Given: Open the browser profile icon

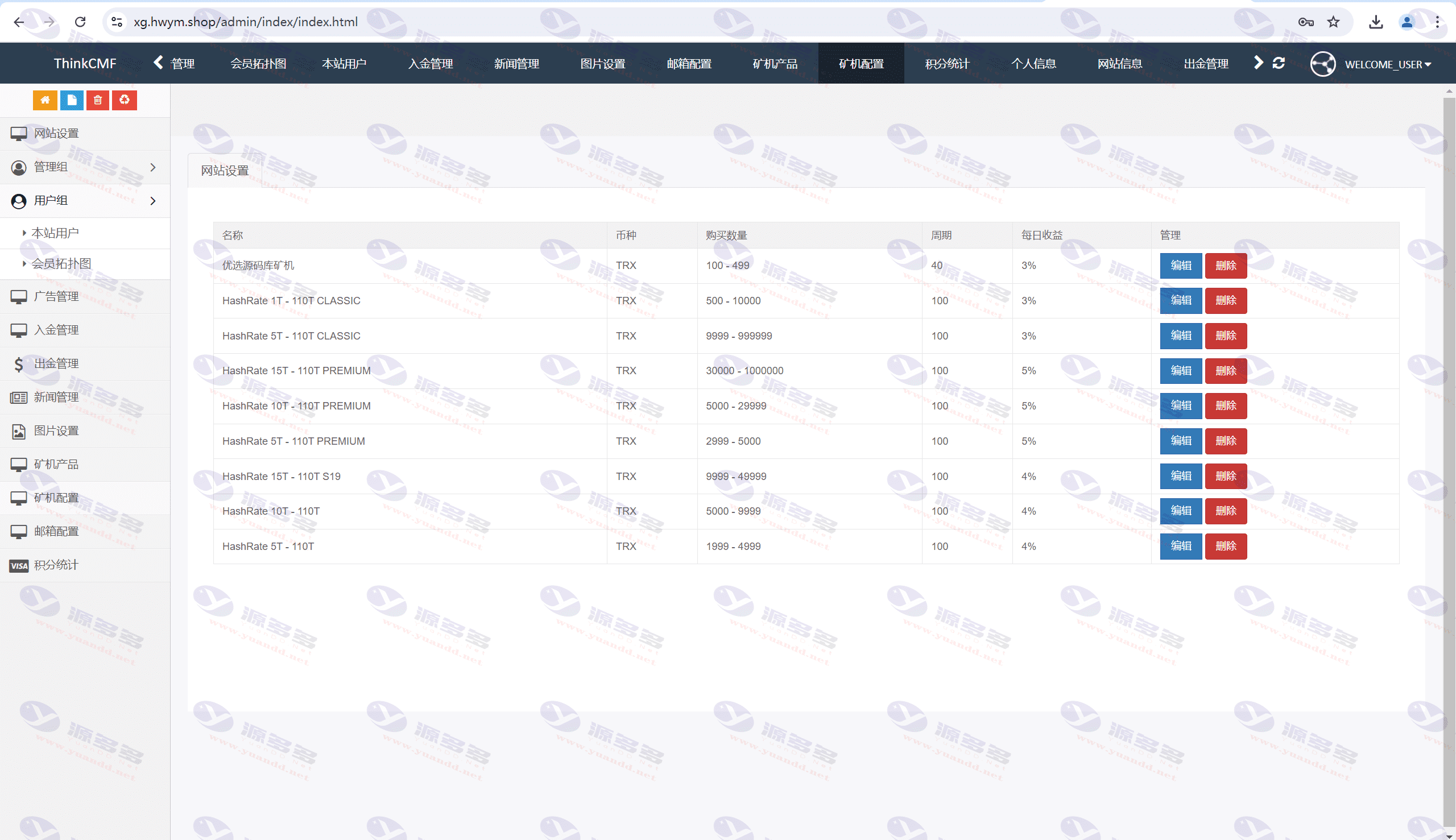Looking at the screenshot, I should (x=1407, y=22).
